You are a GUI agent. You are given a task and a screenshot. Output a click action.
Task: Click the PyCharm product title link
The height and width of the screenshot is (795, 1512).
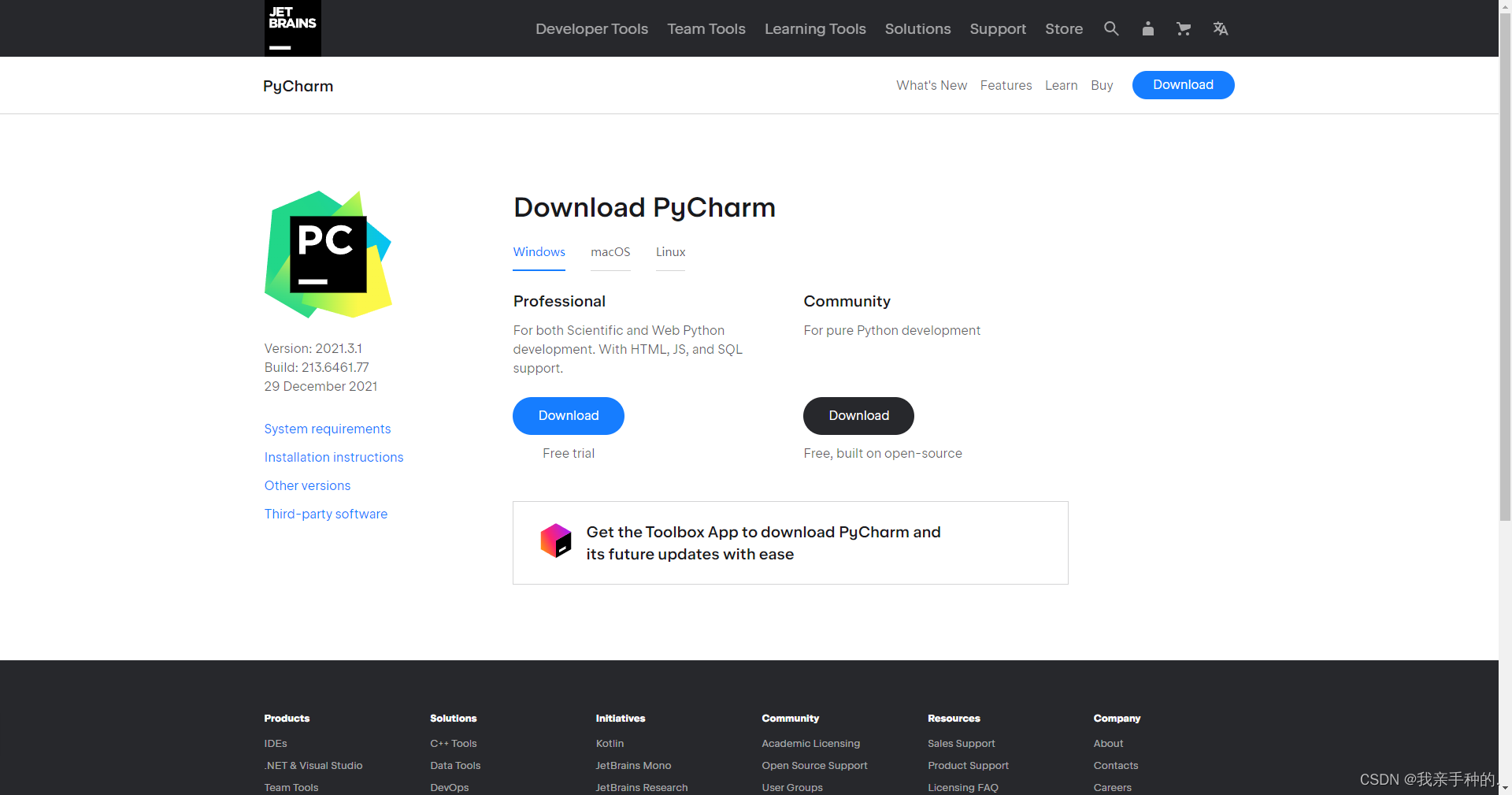pyautogui.click(x=298, y=86)
